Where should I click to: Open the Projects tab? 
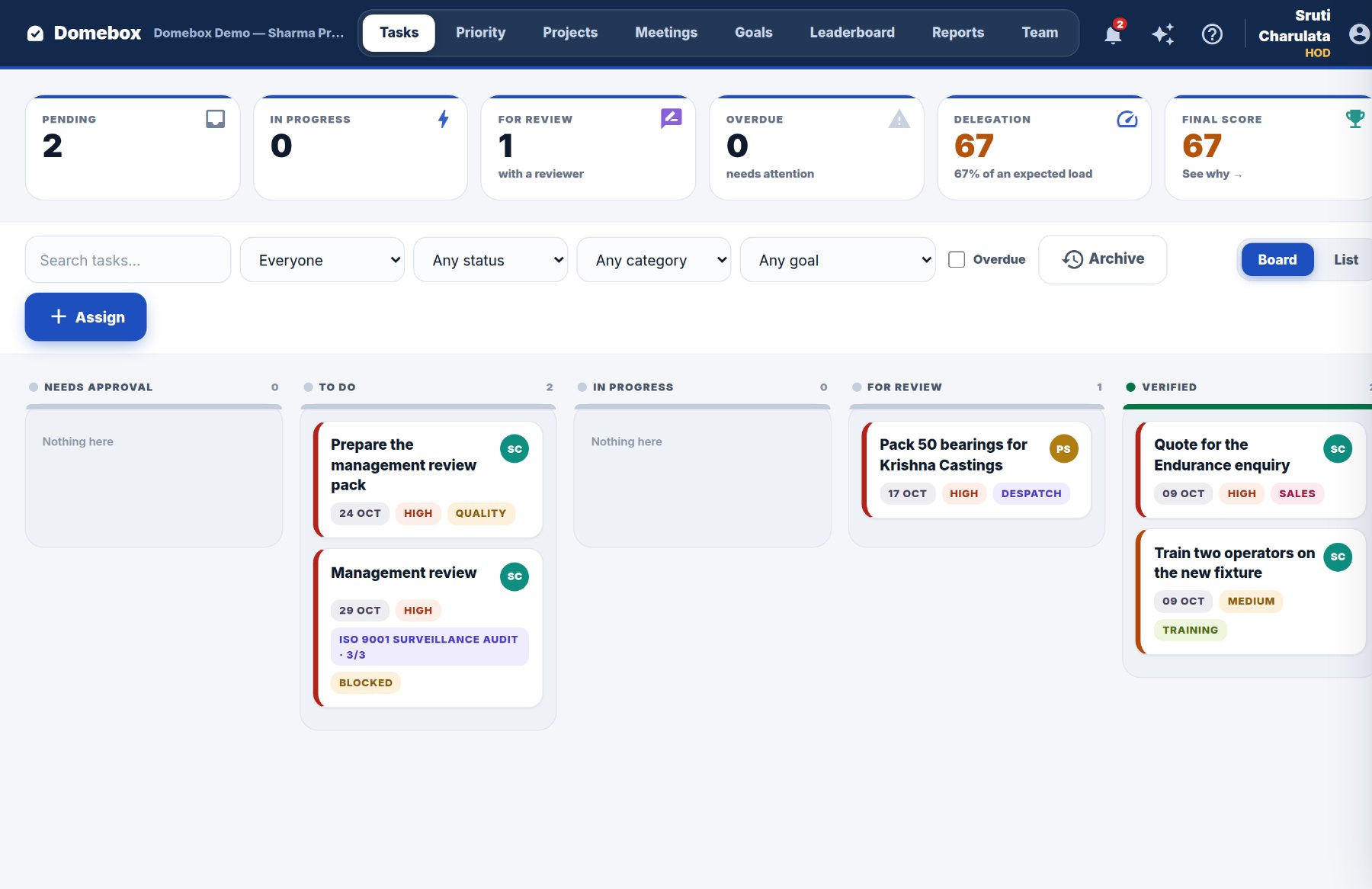570,33
